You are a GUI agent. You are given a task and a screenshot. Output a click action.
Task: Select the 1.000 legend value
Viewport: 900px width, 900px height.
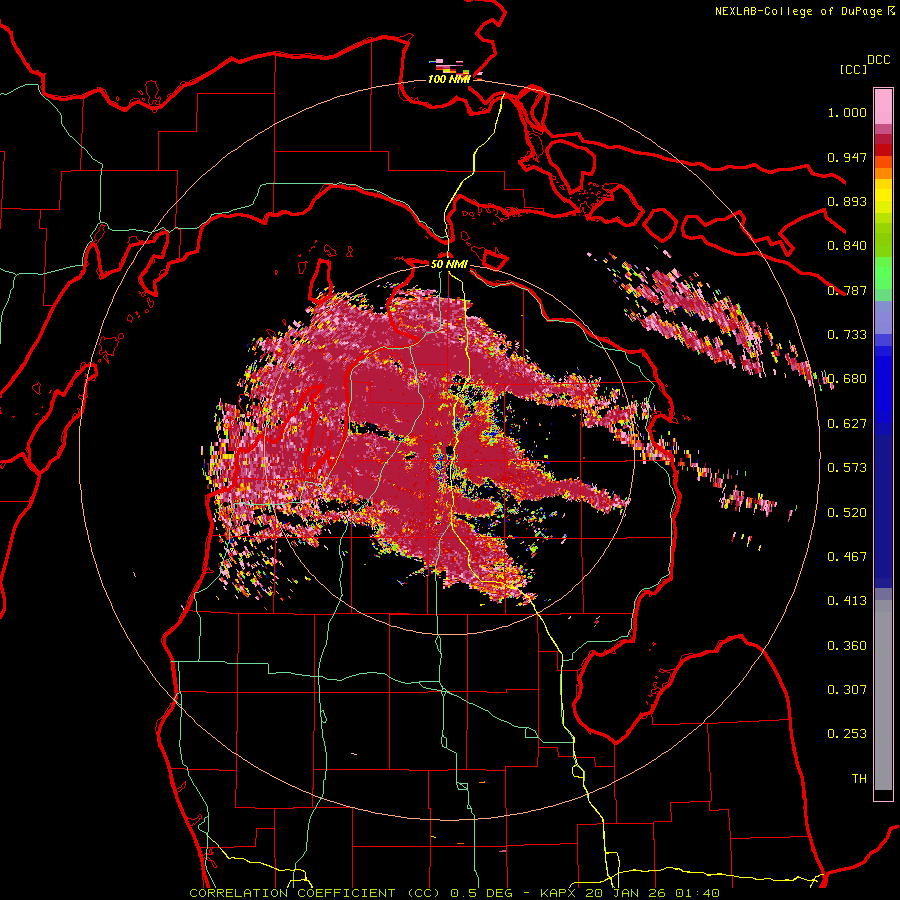tap(847, 112)
